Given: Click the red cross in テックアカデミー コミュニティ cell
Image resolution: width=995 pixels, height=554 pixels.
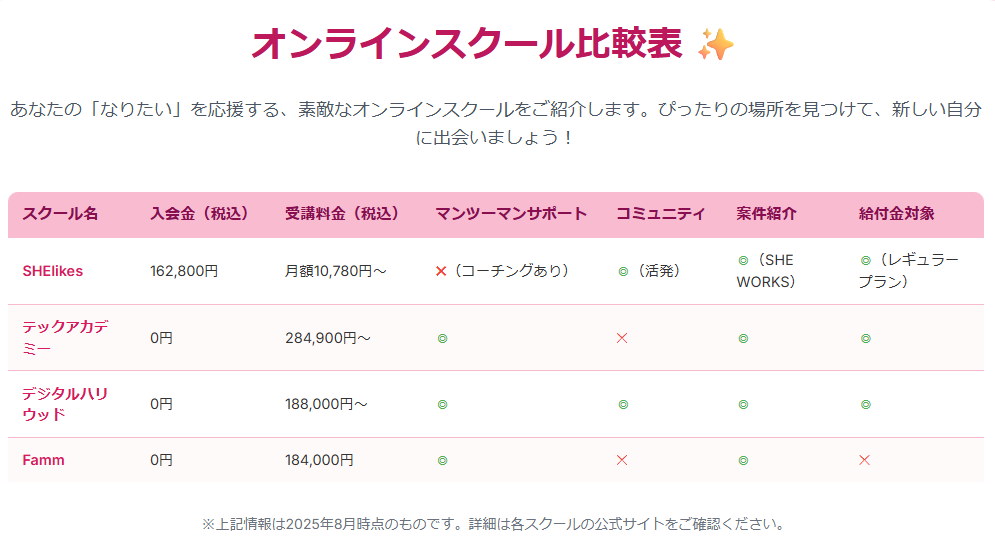Looking at the screenshot, I should click(622, 338).
